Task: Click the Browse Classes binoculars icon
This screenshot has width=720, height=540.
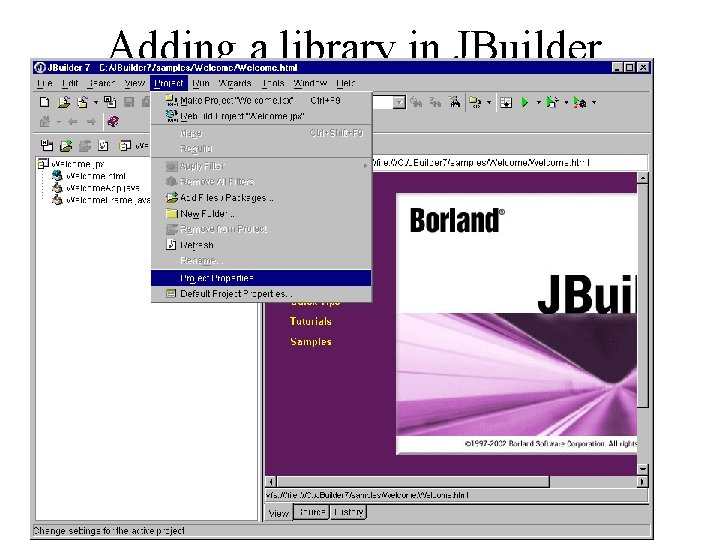Action: coord(455,102)
